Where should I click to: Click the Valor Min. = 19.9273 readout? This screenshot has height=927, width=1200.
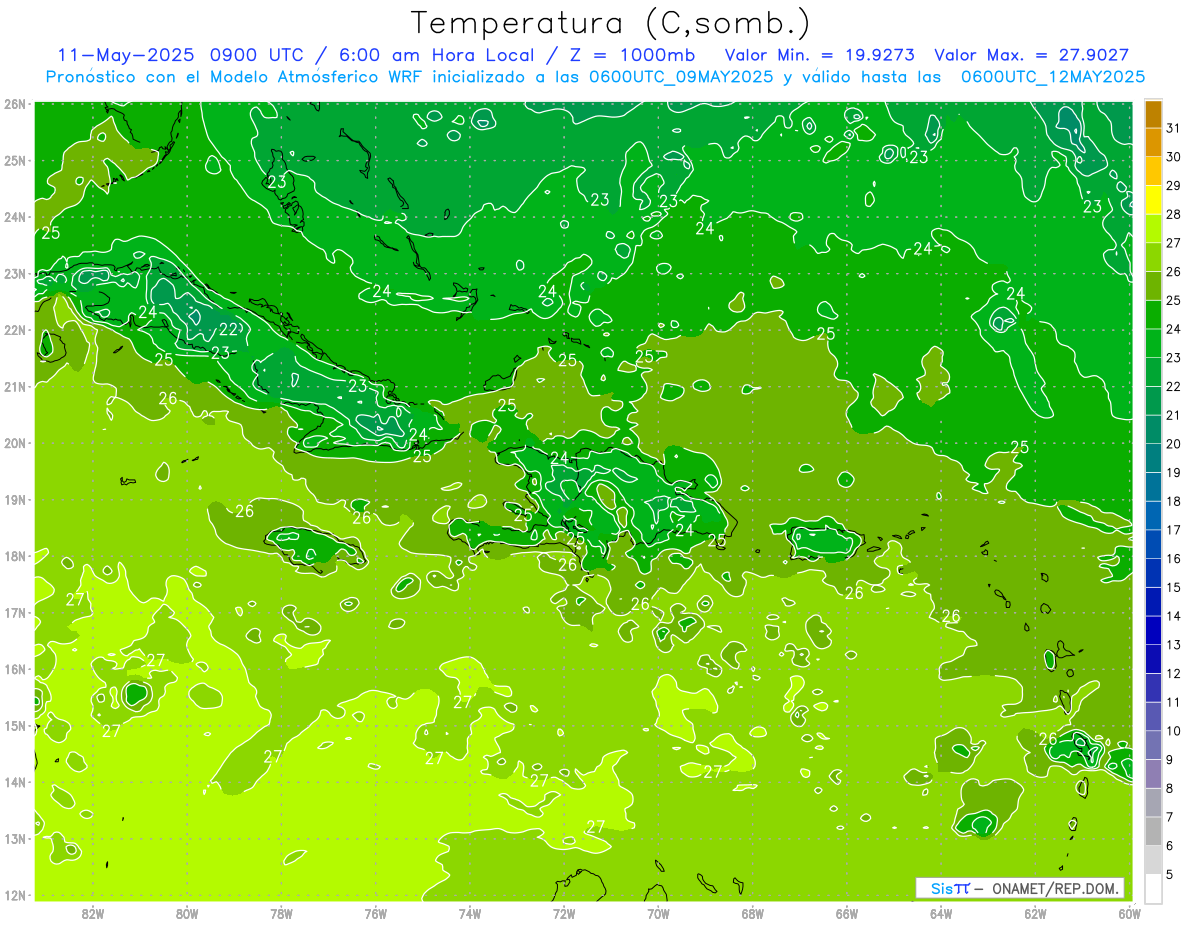(820, 55)
